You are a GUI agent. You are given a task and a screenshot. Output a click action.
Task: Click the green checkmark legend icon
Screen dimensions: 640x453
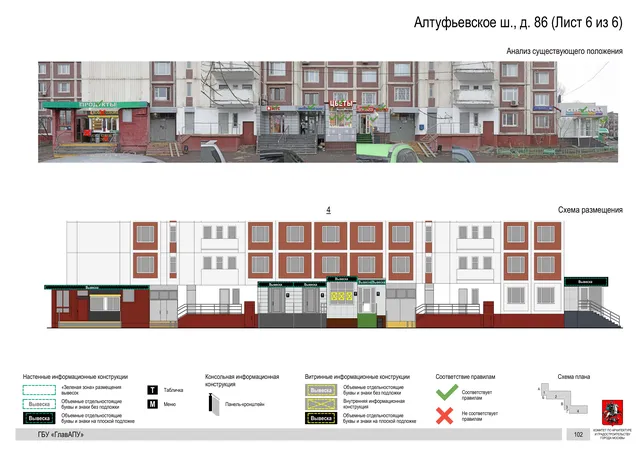(x=447, y=393)
